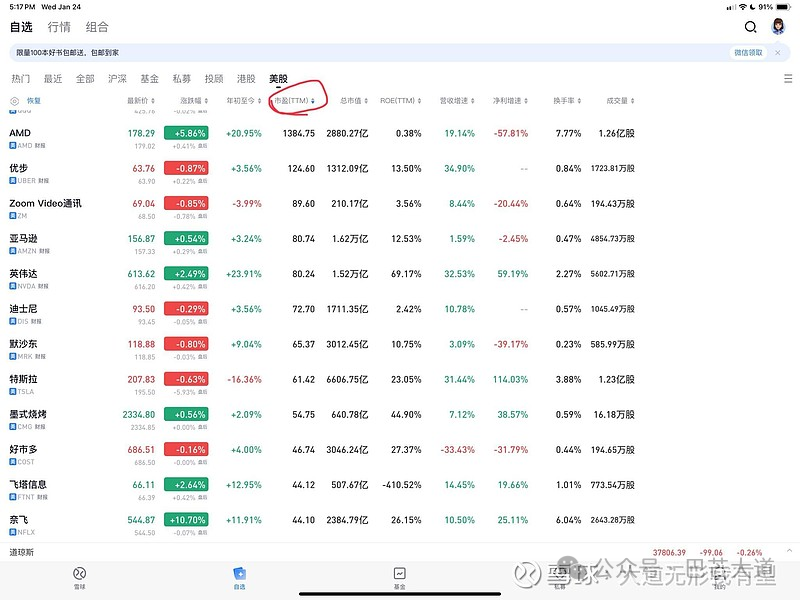Sort by 总市值 column
The width and height of the screenshot is (800, 600).
[x=354, y=101]
